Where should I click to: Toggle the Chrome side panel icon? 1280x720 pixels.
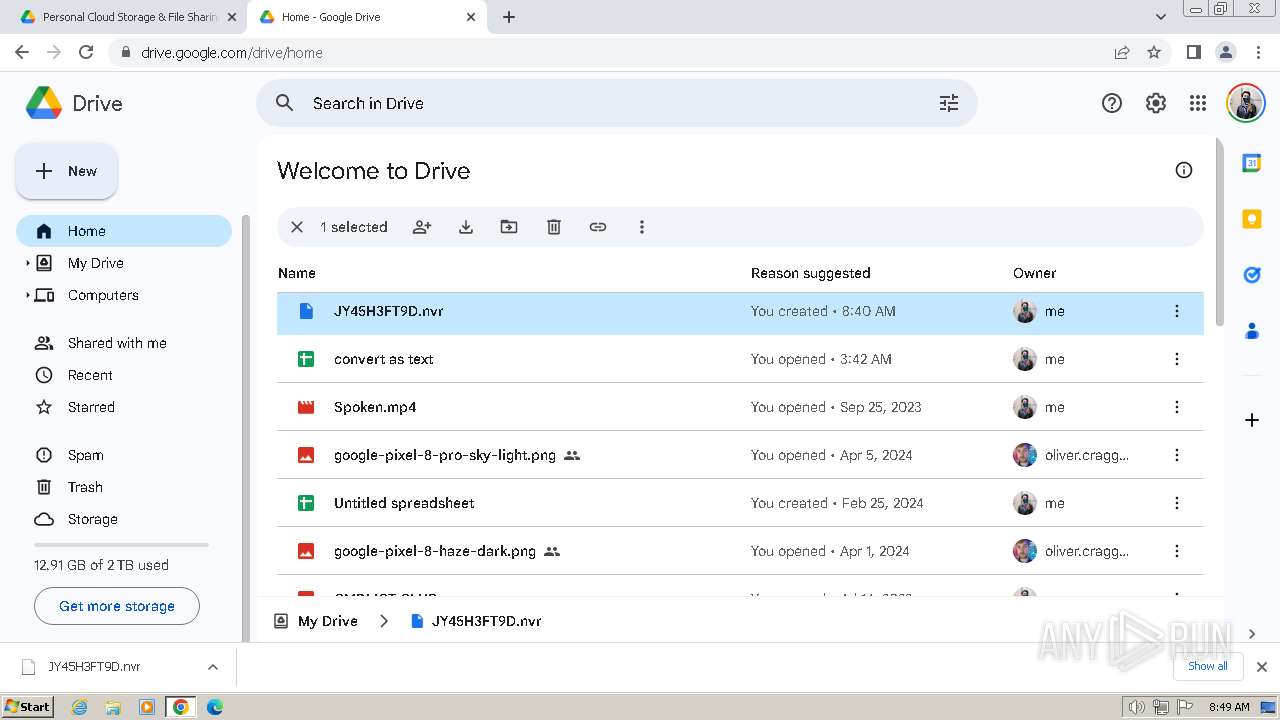pyautogui.click(x=1193, y=52)
